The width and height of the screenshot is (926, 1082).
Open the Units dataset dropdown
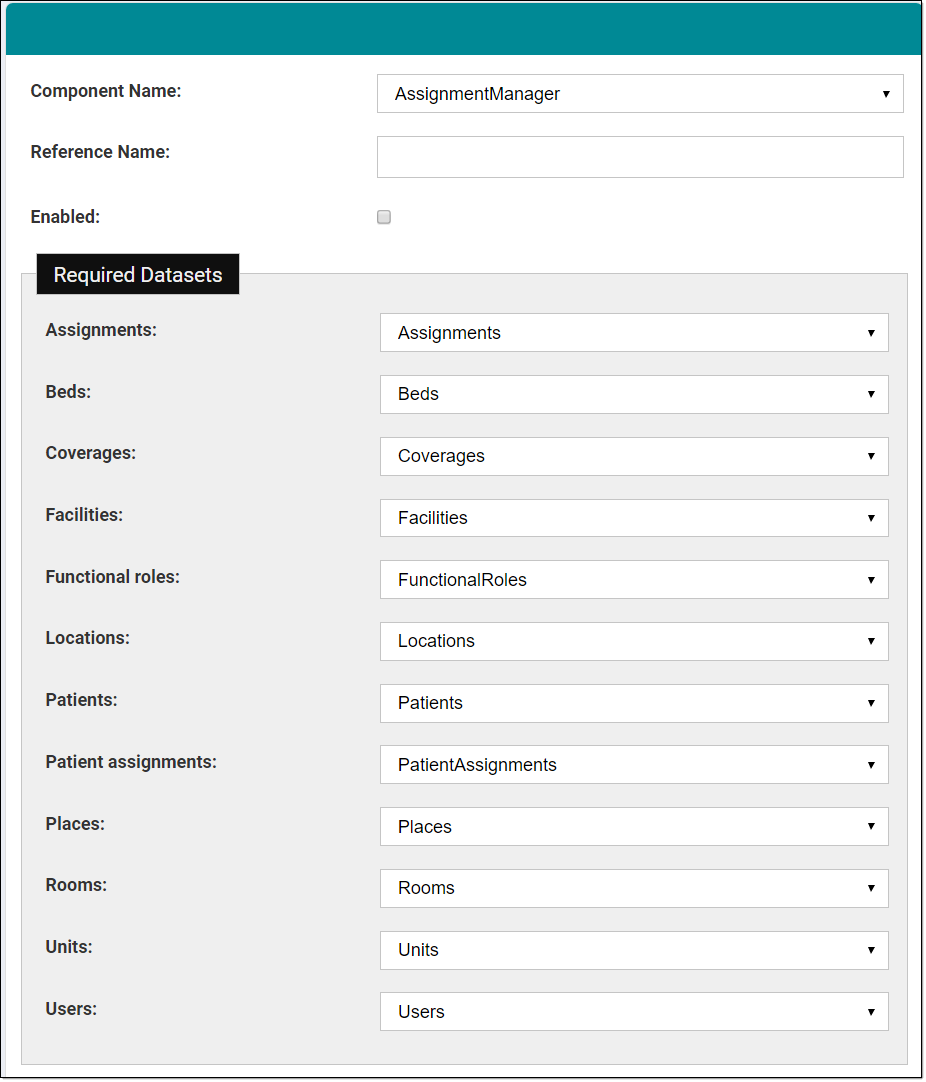[x=634, y=950]
